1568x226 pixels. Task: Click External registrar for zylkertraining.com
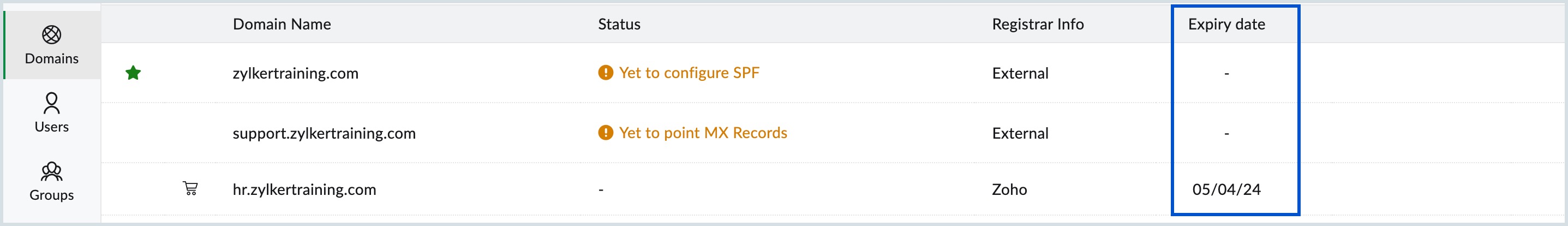pyautogui.click(x=1020, y=73)
